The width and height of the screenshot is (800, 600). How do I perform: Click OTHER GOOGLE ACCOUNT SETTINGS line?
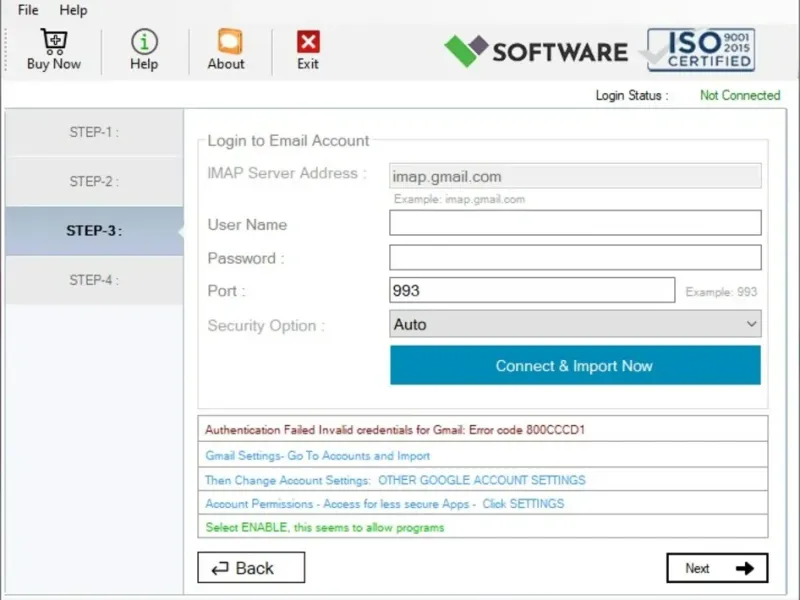pos(395,480)
